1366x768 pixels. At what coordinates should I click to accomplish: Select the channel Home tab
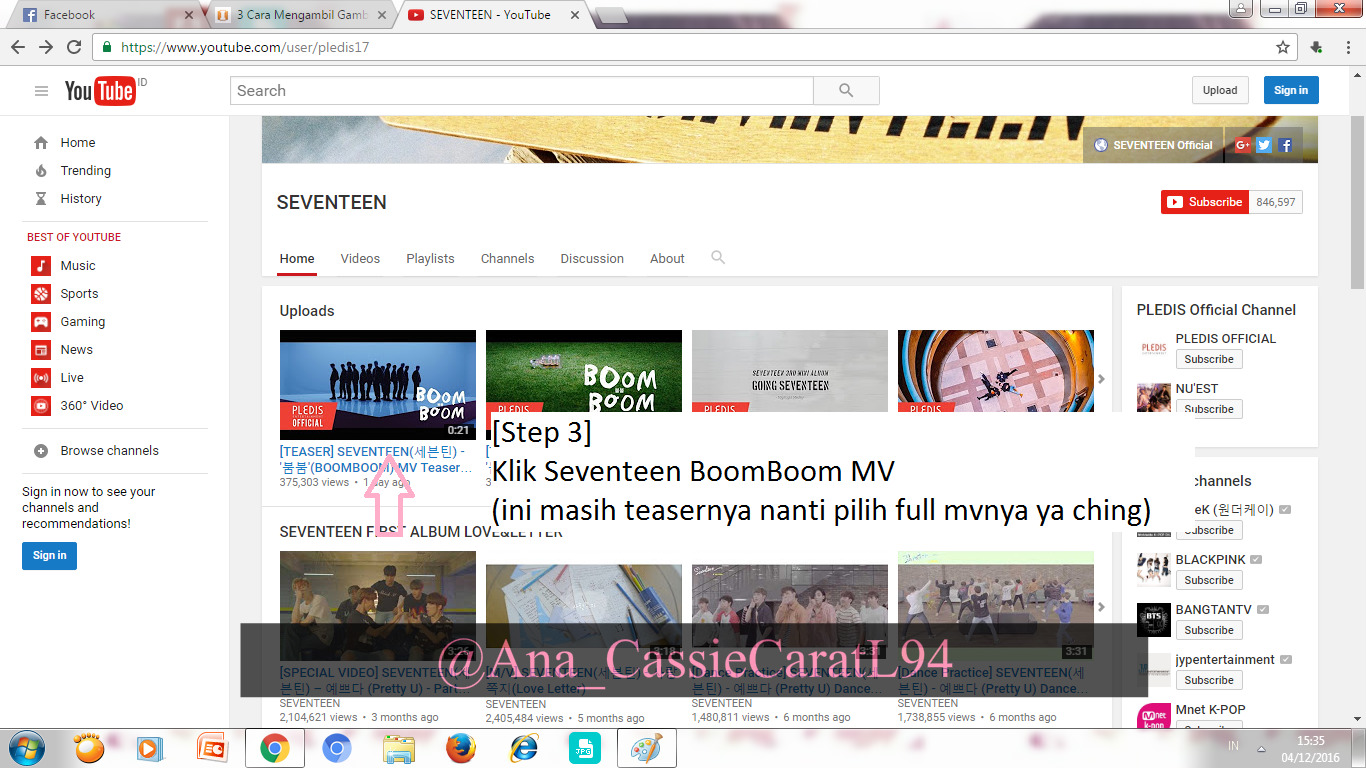click(297, 258)
